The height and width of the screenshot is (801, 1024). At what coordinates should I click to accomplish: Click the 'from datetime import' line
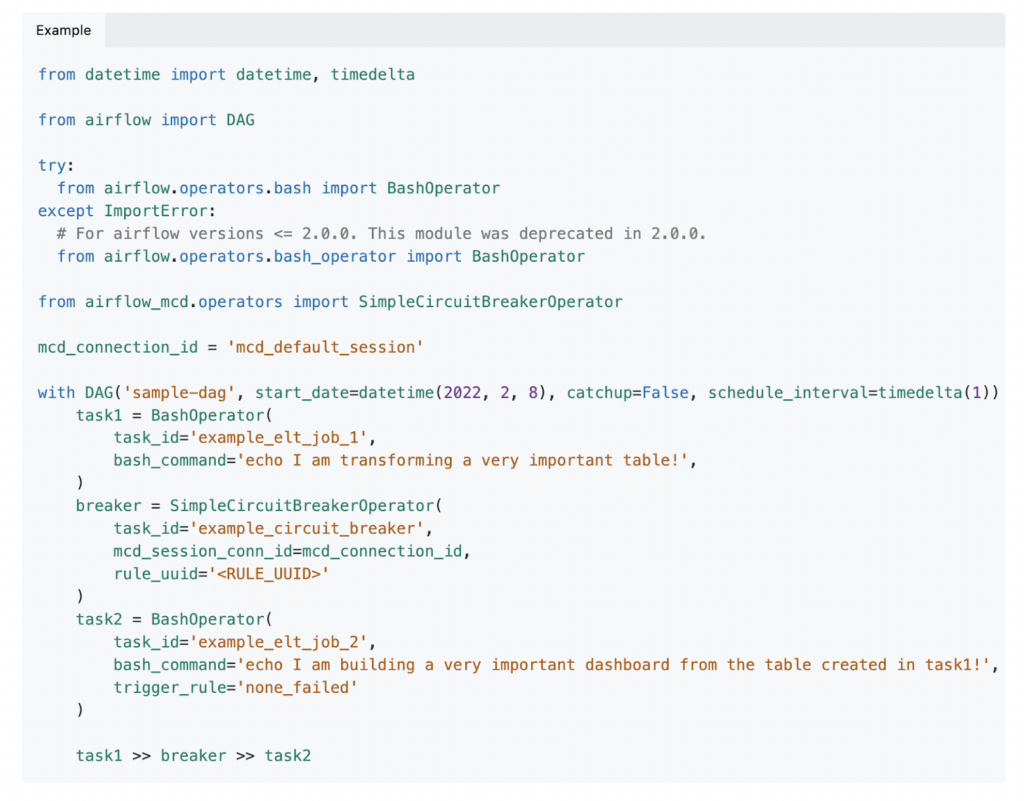pyautogui.click(x=226, y=74)
